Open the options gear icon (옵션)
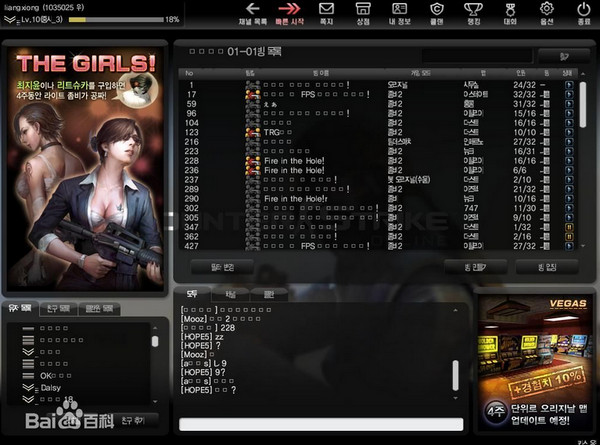The image size is (600, 445). pos(547,14)
